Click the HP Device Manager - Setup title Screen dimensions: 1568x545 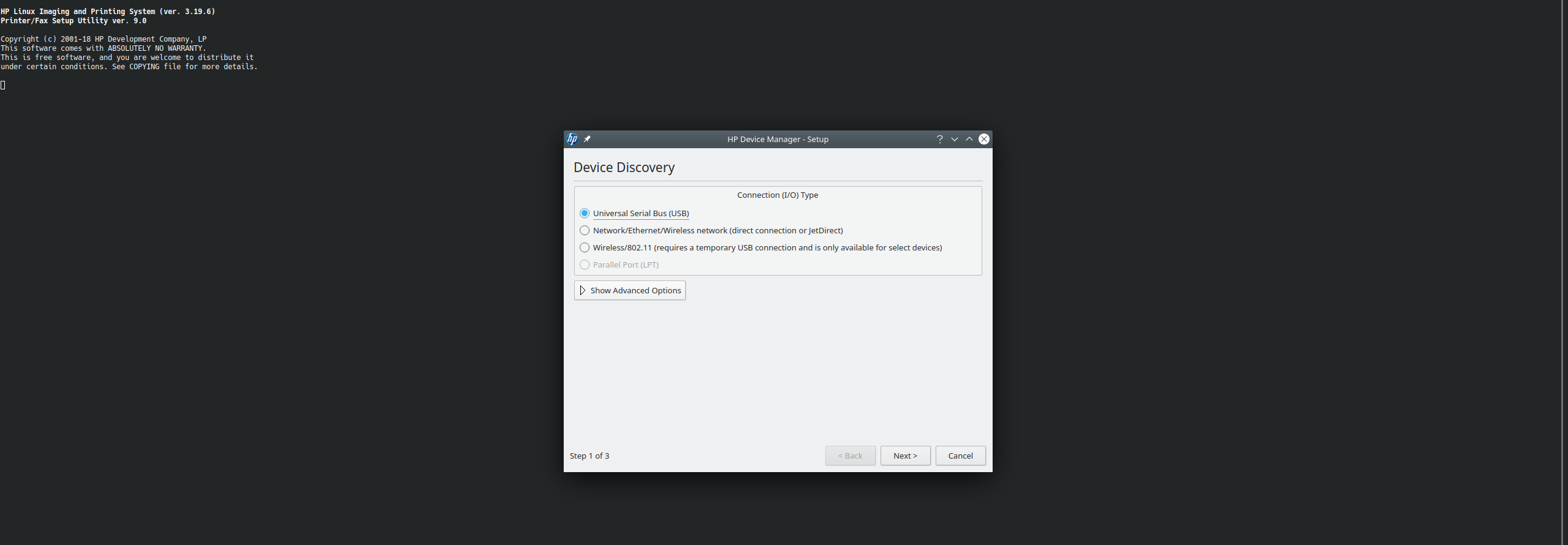click(778, 139)
